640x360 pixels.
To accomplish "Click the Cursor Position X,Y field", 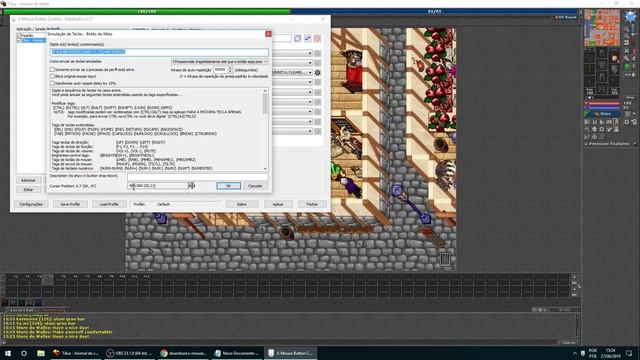I will [x=158, y=186].
